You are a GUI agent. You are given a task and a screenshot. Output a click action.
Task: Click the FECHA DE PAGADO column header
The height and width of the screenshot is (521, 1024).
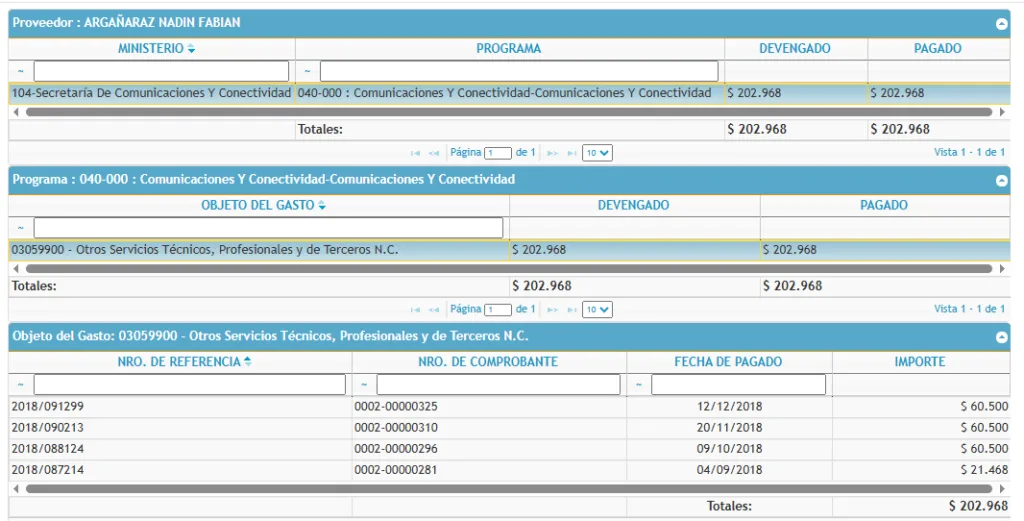coord(728,362)
